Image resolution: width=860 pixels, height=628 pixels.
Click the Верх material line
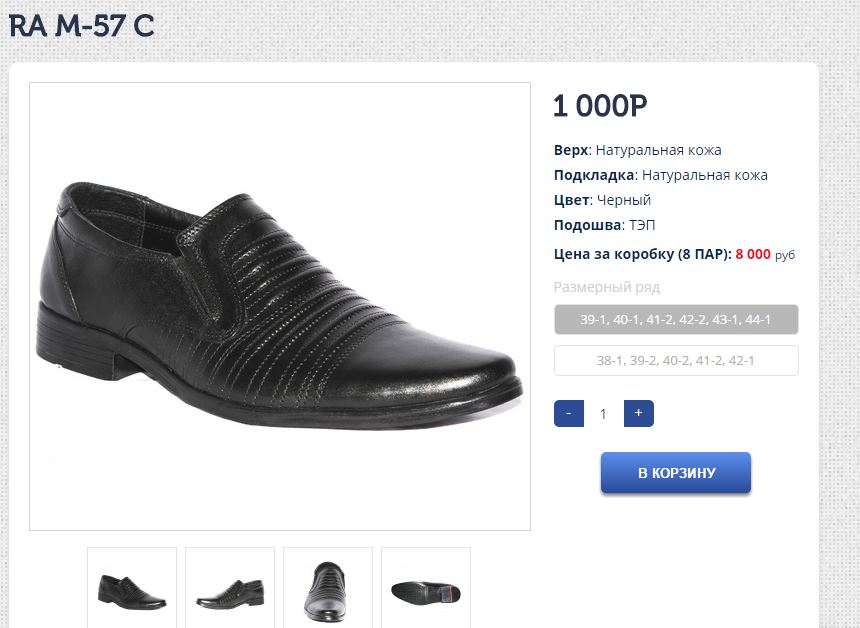click(638, 150)
